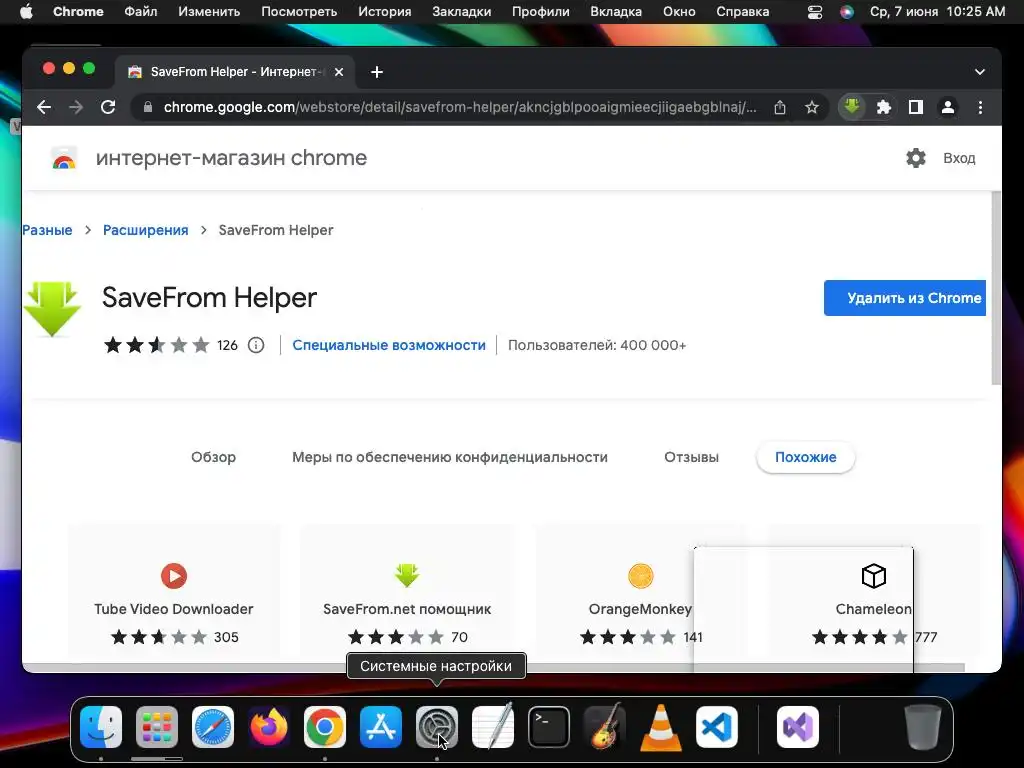The width and height of the screenshot is (1024, 768).
Task: Open TextEdit from the Dock
Action: pyautogui.click(x=493, y=727)
